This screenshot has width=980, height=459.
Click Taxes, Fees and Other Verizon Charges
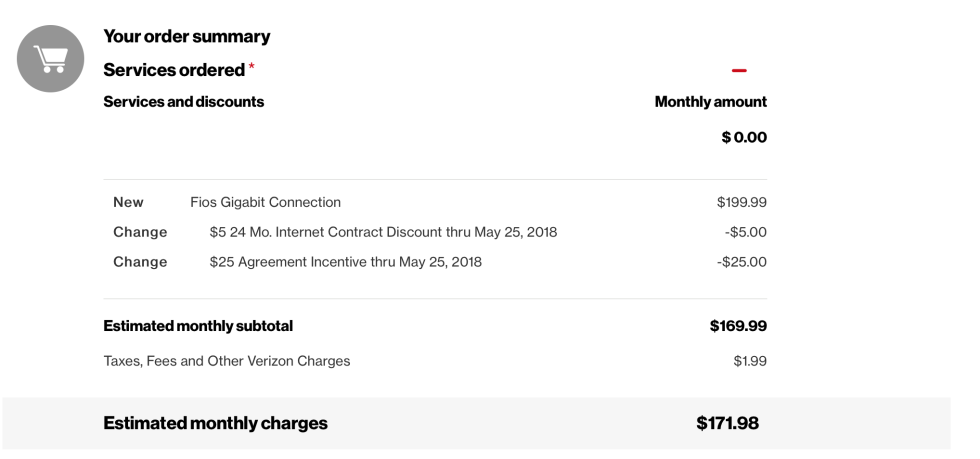[226, 361]
